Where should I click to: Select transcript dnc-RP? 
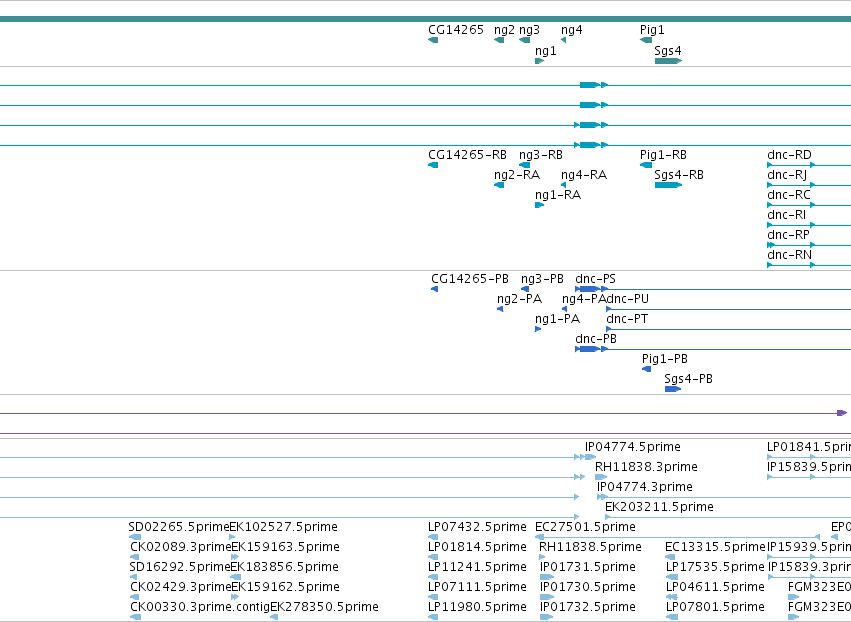pos(788,235)
